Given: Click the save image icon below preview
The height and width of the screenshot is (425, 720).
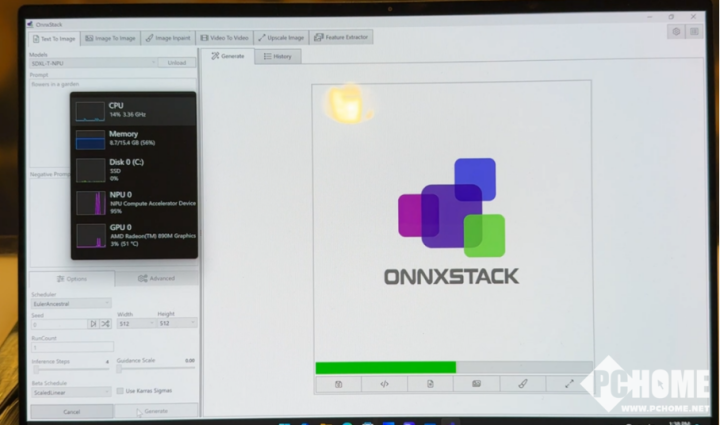Looking at the screenshot, I should coord(338,384).
